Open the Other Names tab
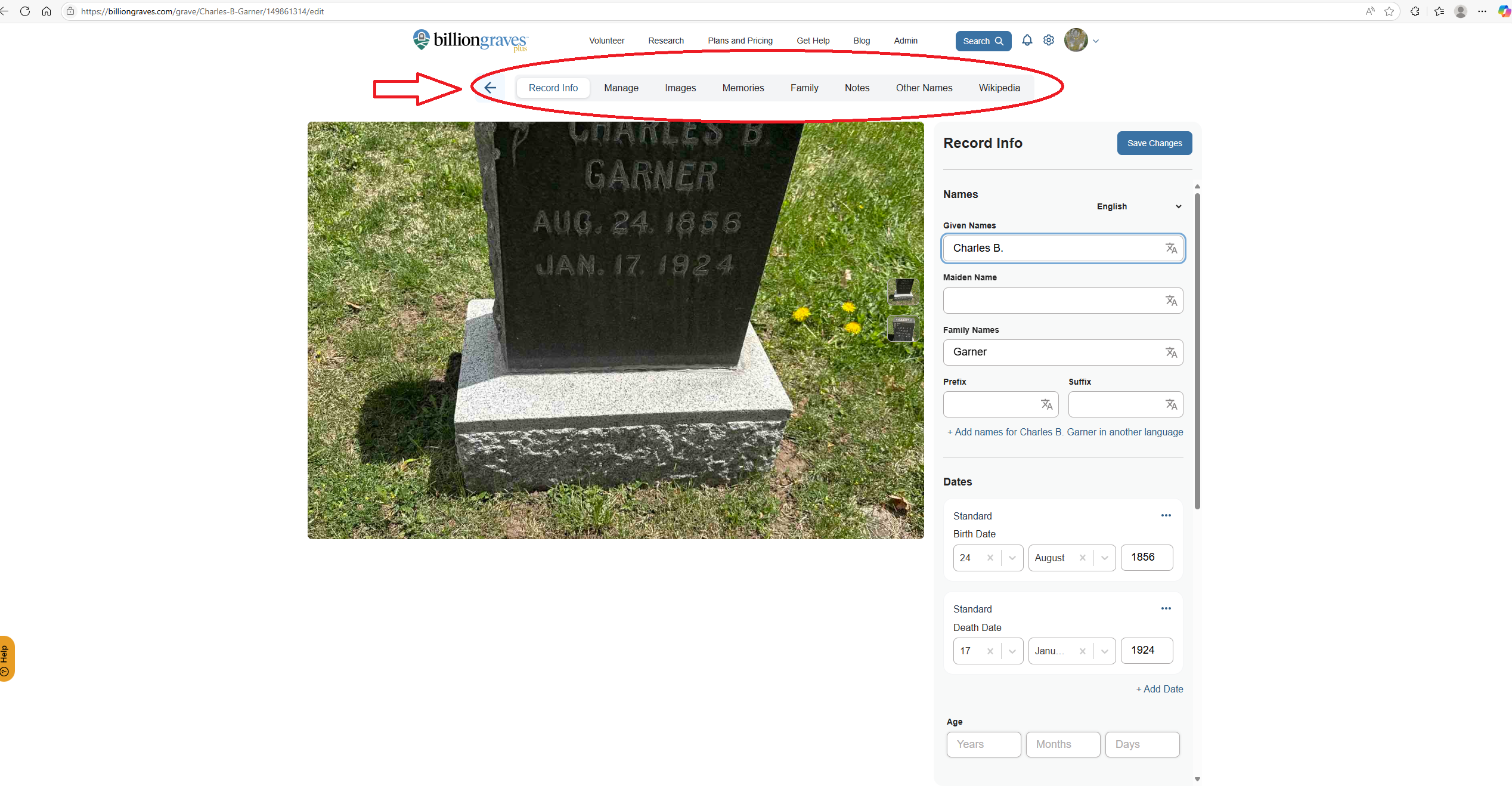Image resolution: width=1512 pixels, height=798 pixels. click(924, 88)
